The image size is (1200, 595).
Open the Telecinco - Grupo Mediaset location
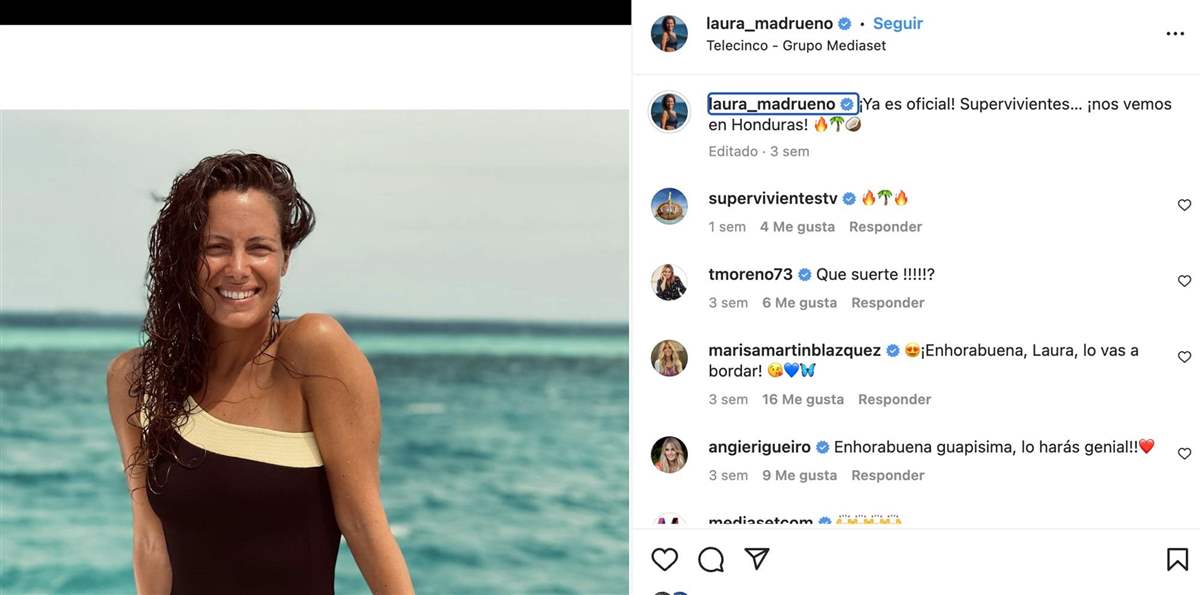pyautogui.click(x=796, y=45)
